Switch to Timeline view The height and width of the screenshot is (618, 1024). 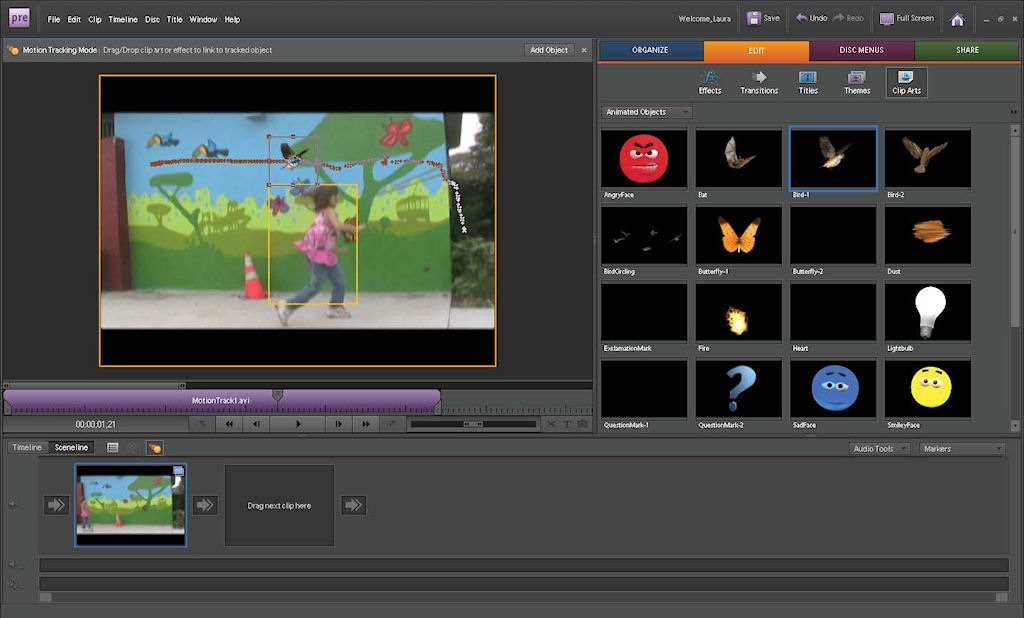(26, 448)
